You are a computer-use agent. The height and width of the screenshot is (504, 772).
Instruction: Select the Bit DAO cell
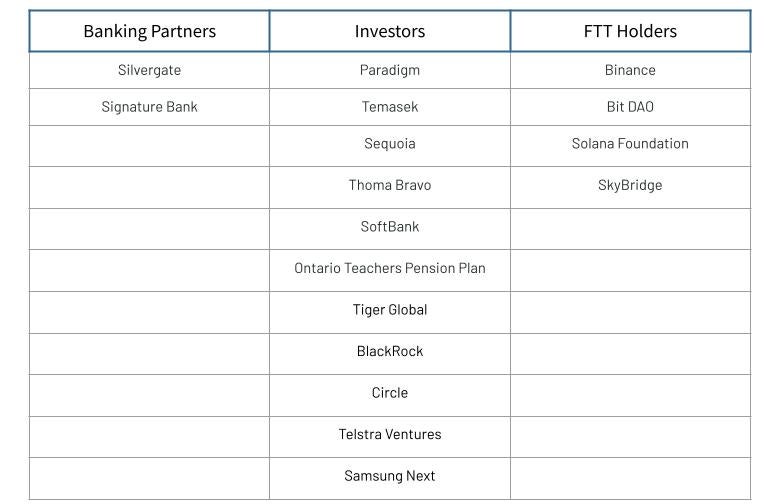pos(630,107)
